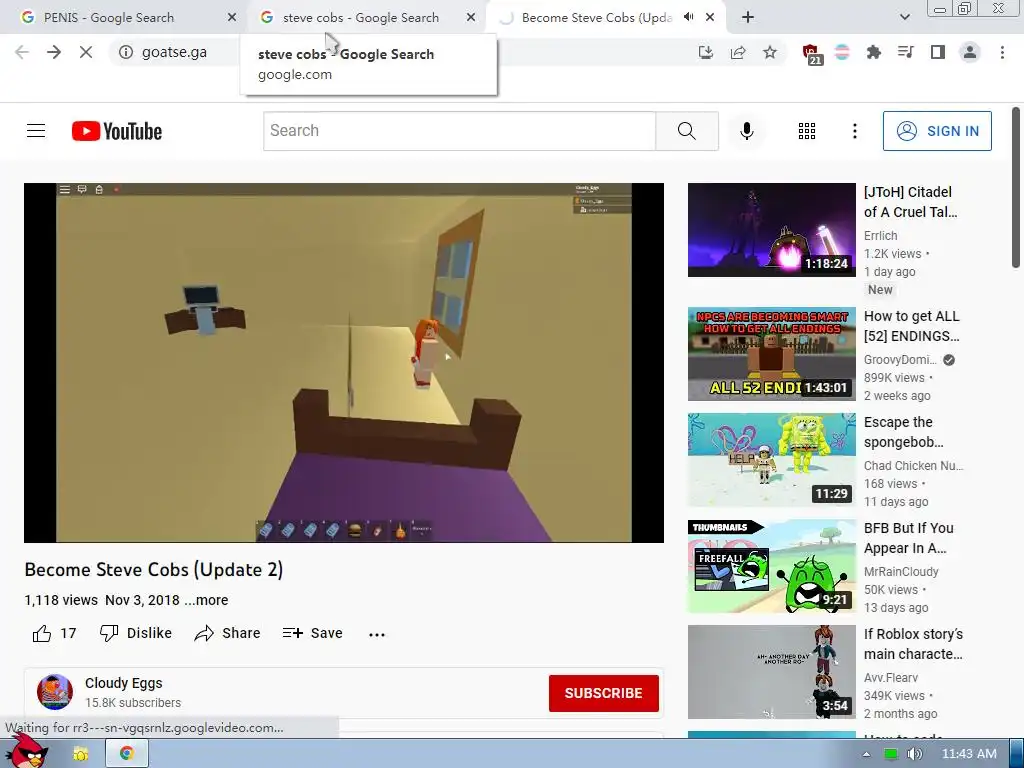Expand the video description with ...more

point(206,600)
